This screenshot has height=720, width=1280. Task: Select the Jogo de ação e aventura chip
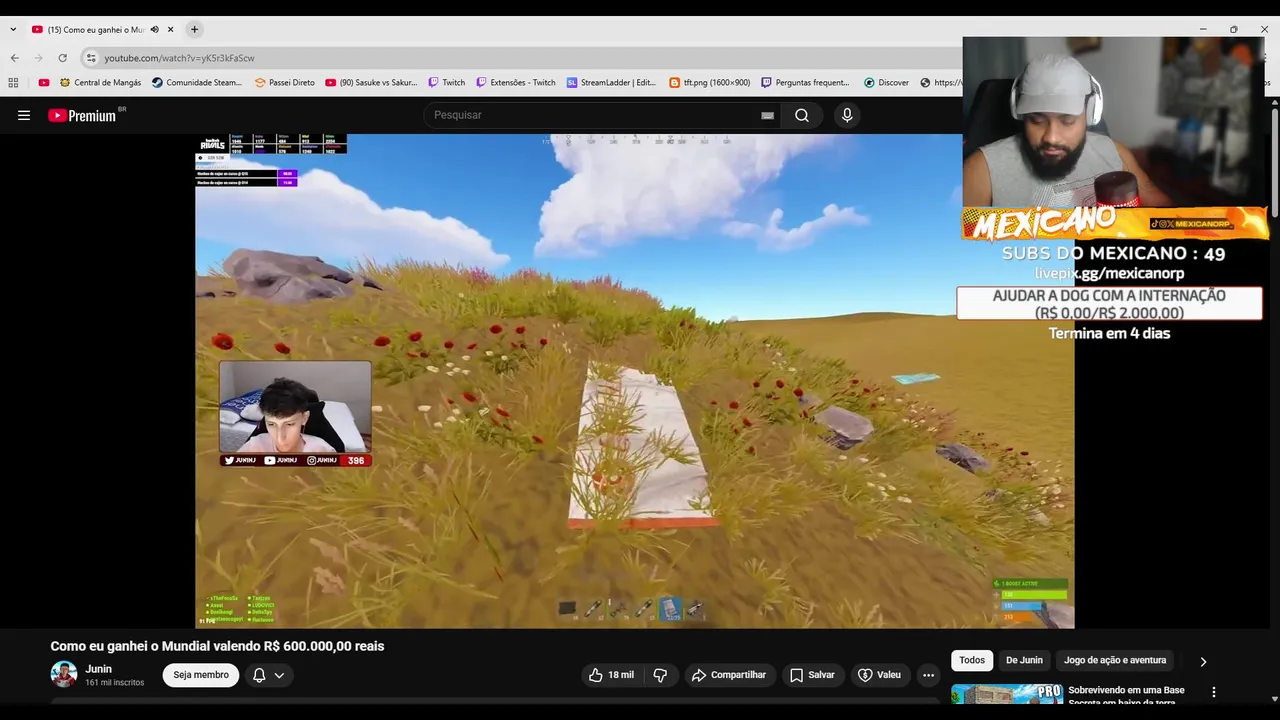(x=1115, y=660)
